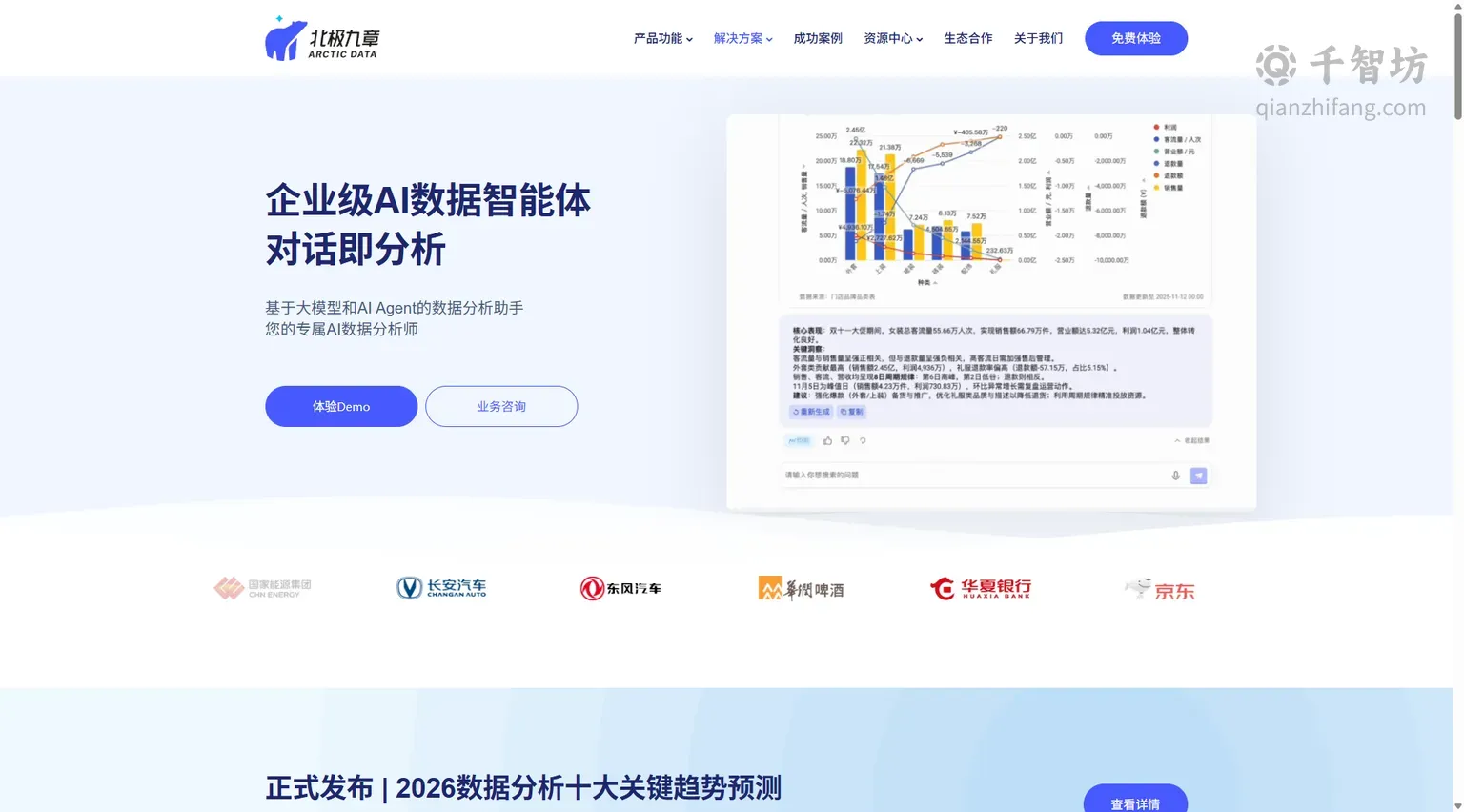Screen dimensions: 1464x812
Task: Click the thumbs-down icon under the analysis
Action: click(x=844, y=440)
